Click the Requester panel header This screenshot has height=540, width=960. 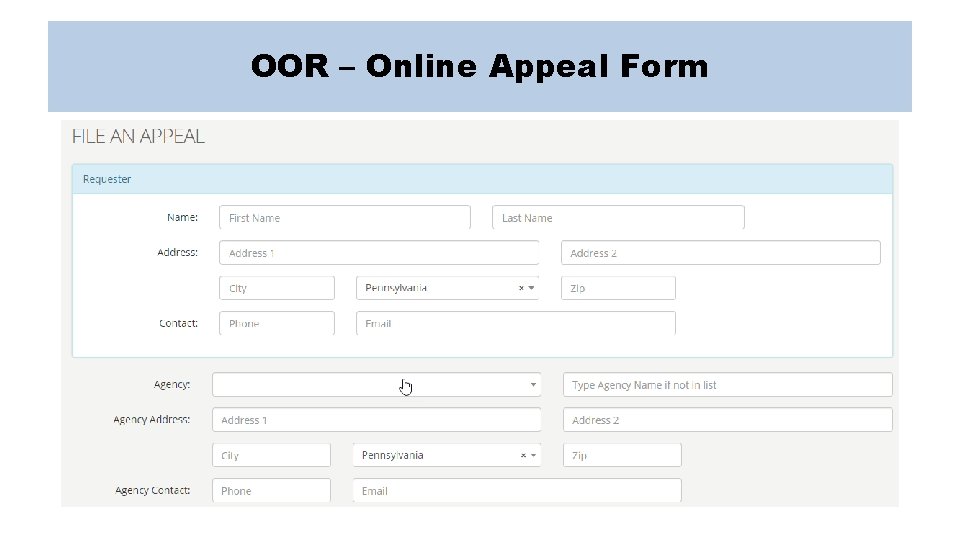482,179
